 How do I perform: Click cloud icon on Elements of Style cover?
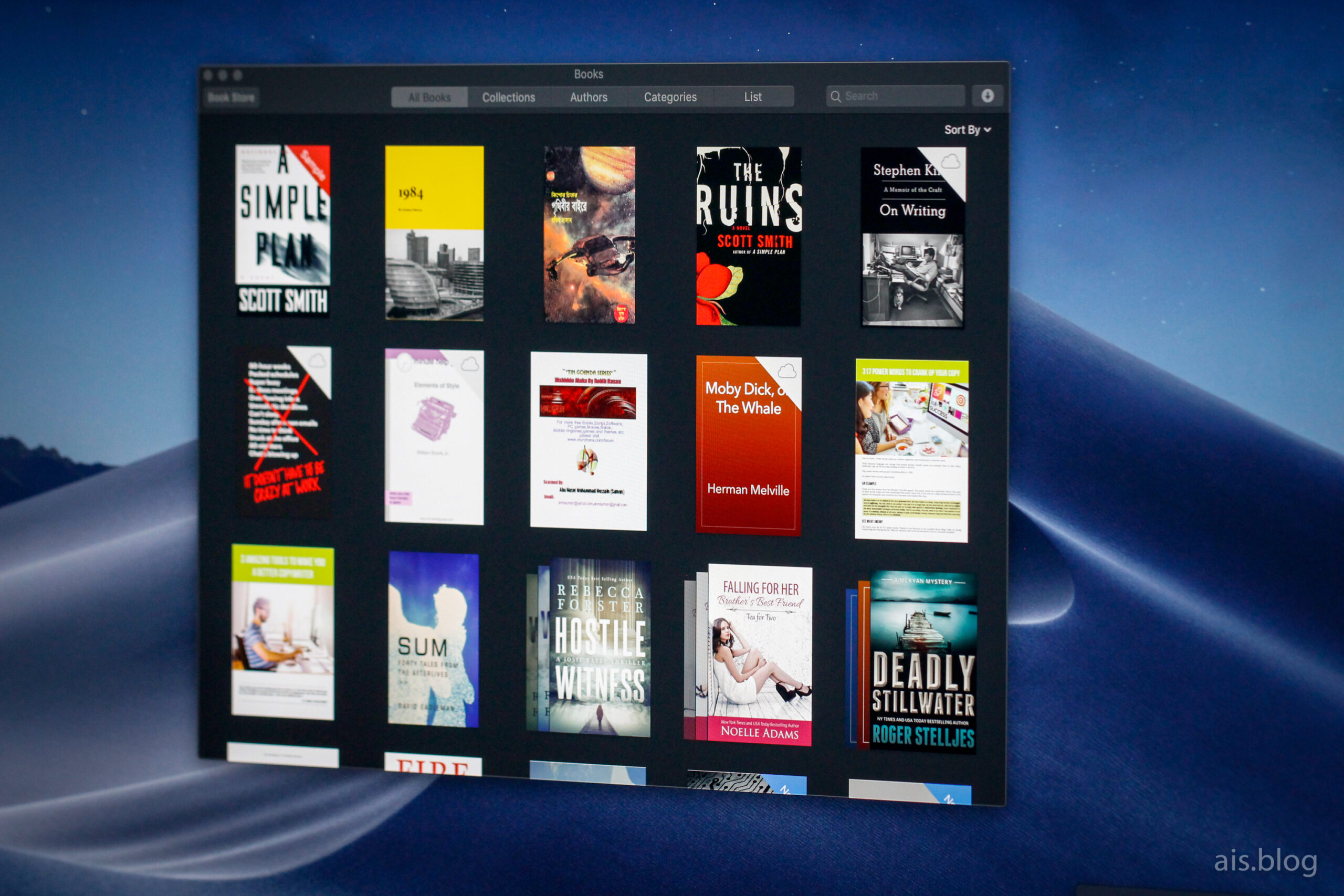point(470,364)
